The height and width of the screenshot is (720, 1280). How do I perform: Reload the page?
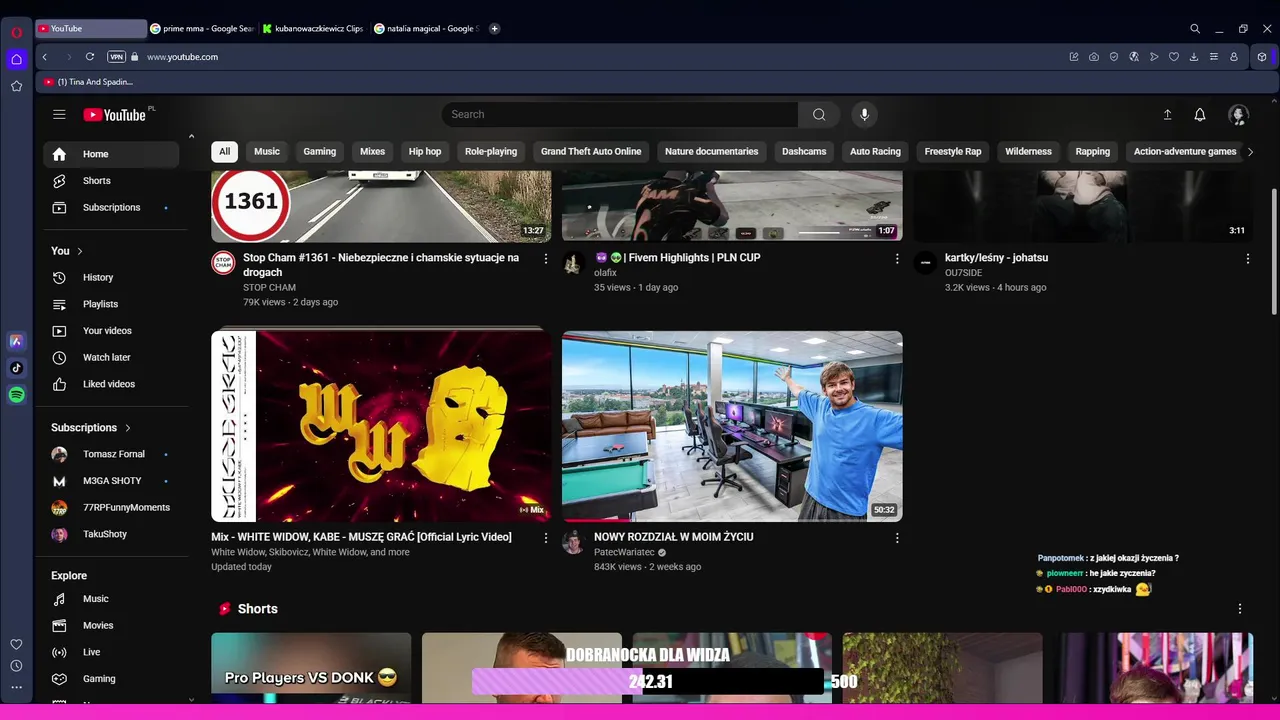[90, 57]
